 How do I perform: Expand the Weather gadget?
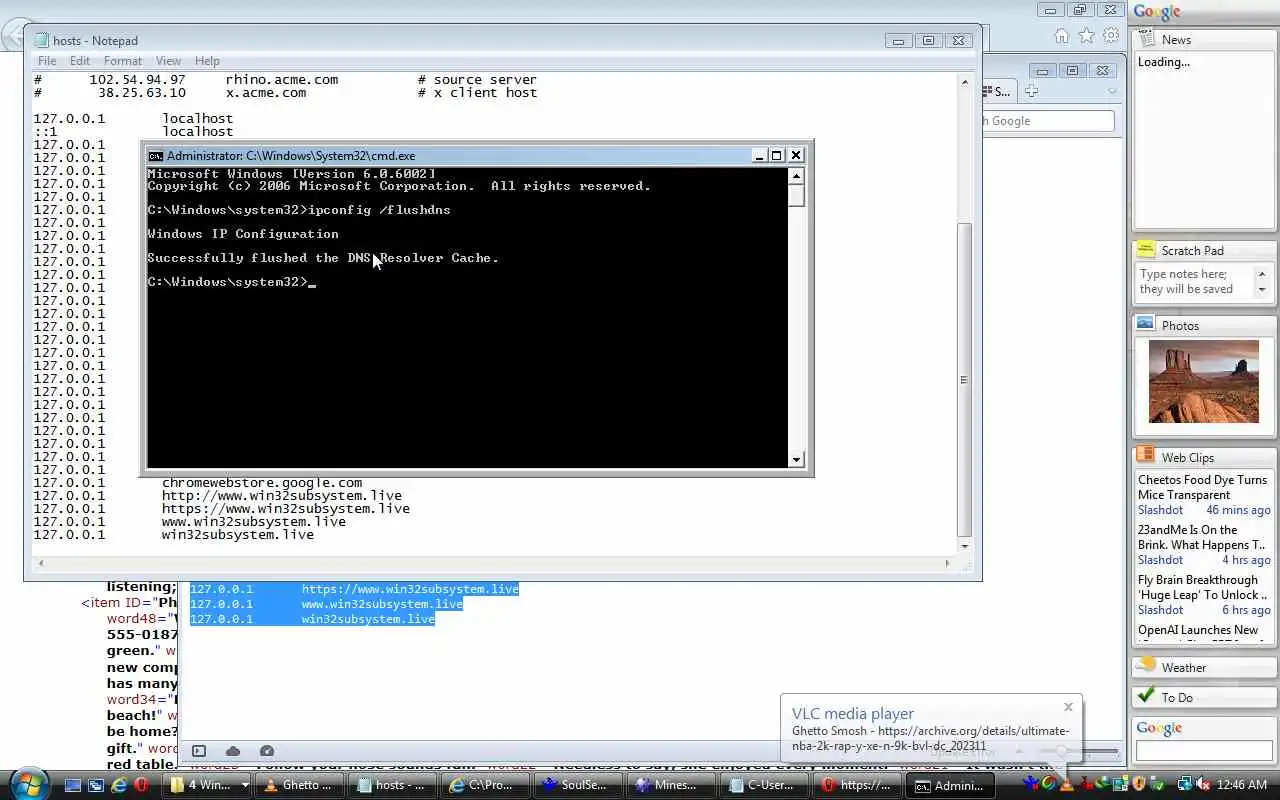[1204, 667]
